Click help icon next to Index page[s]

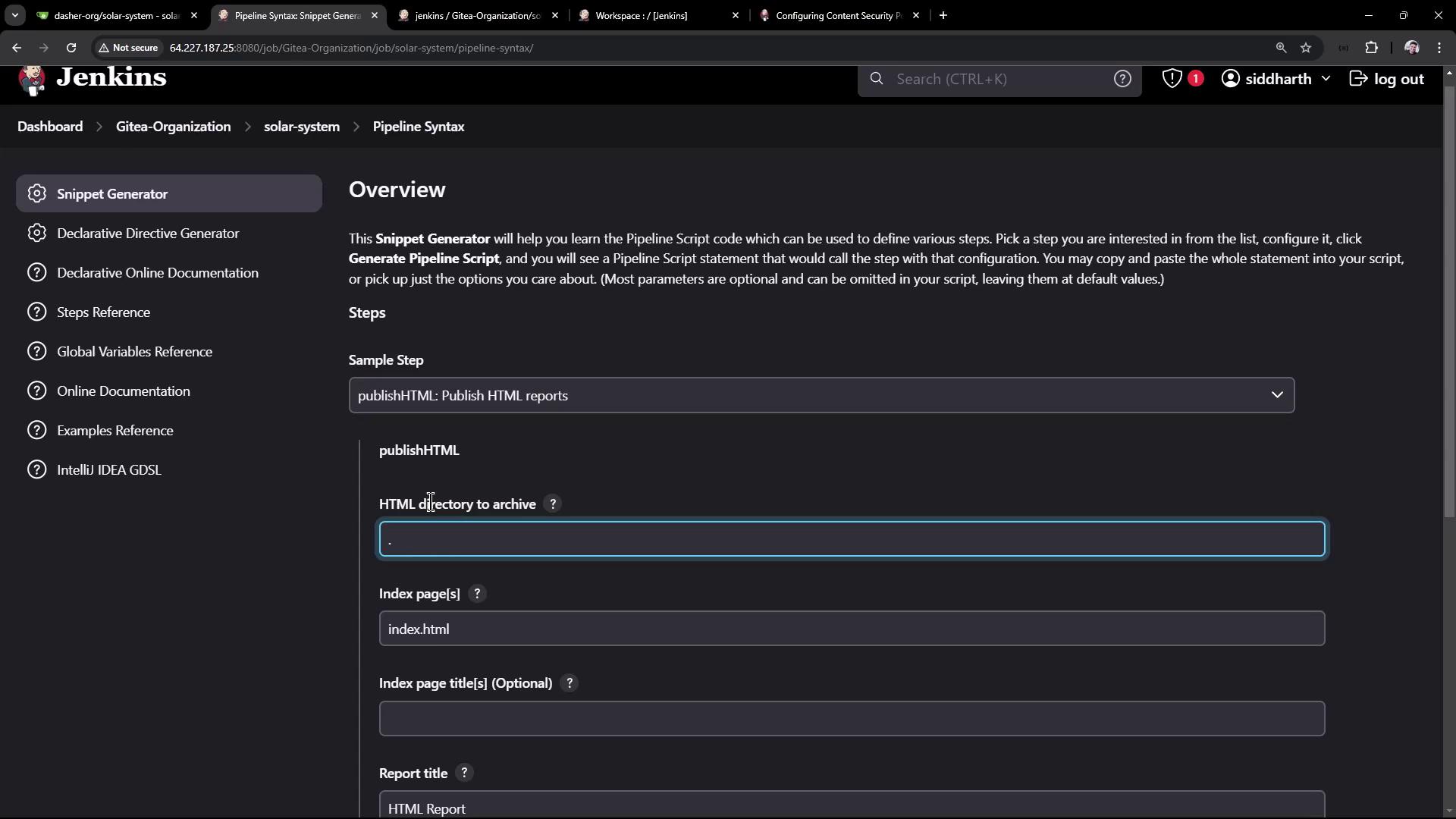[x=477, y=594]
